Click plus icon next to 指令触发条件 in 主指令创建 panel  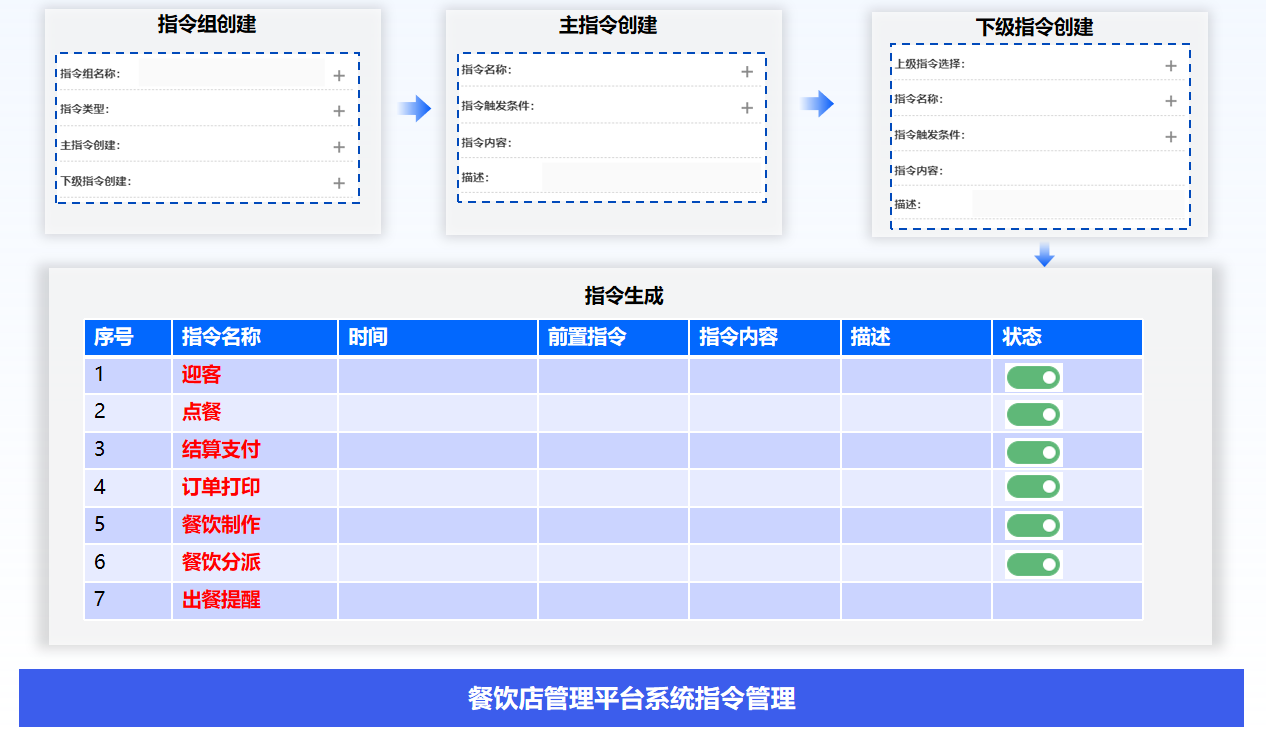747,107
